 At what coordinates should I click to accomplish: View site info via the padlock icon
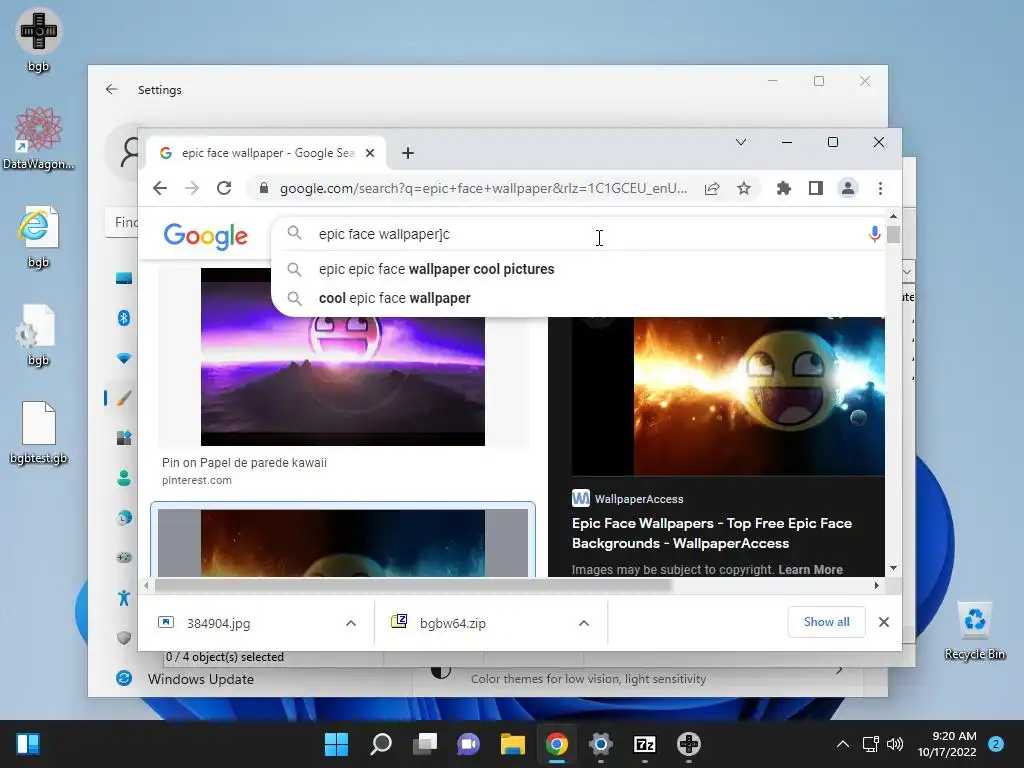(264, 189)
